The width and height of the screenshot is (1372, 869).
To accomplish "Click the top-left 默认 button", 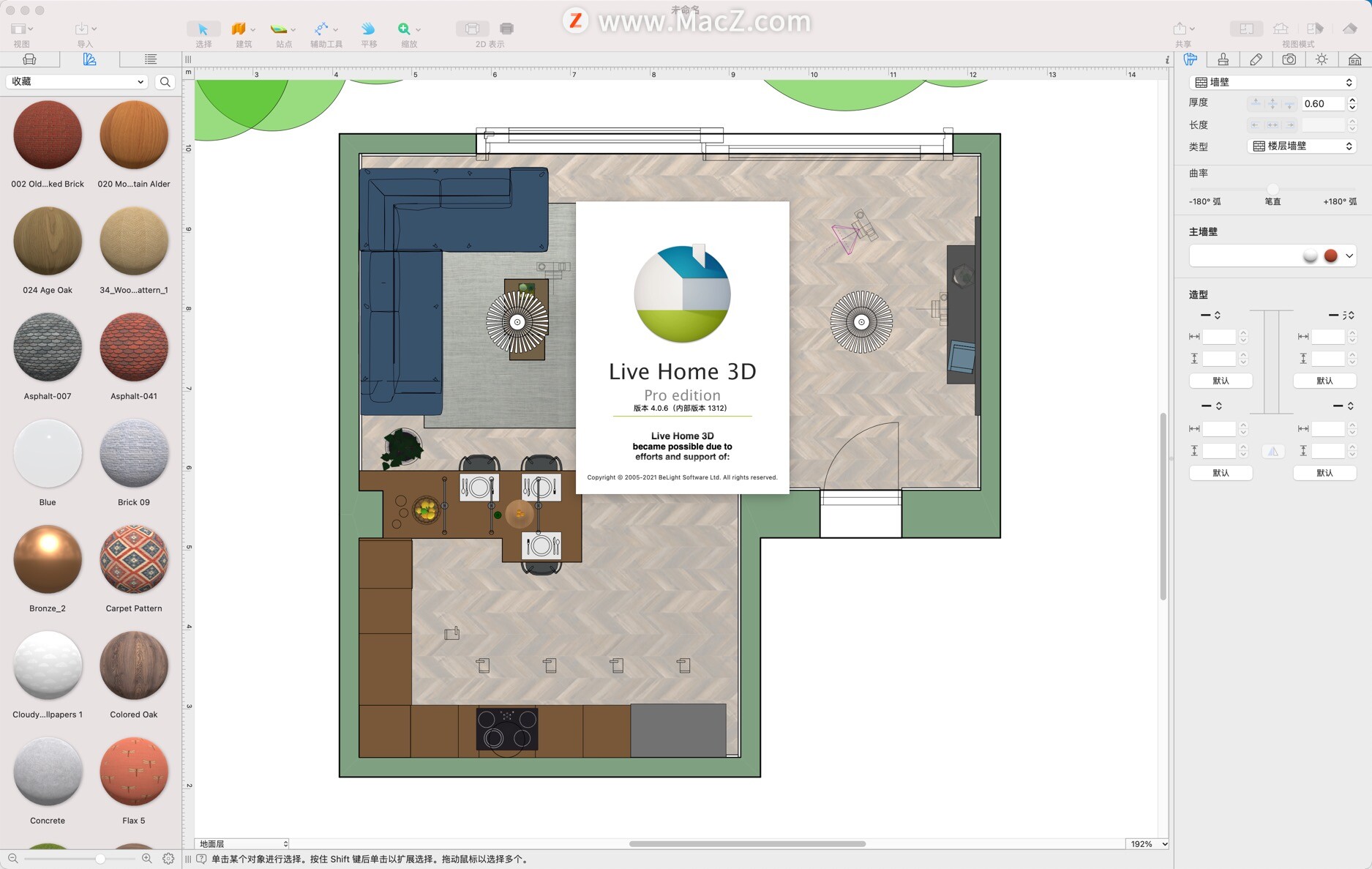I will point(1221,381).
